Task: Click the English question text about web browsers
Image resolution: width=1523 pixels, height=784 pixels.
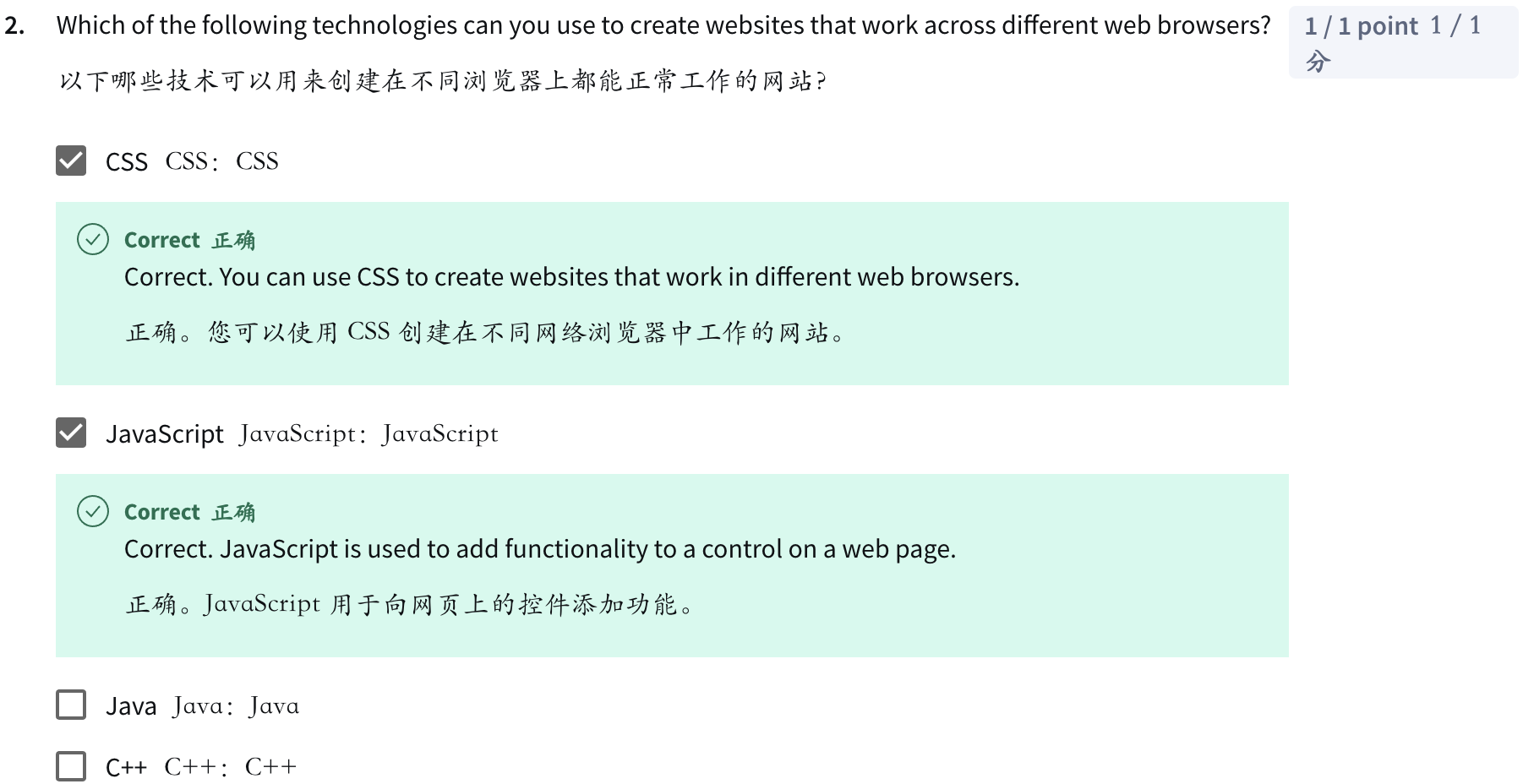Action: coord(663,25)
